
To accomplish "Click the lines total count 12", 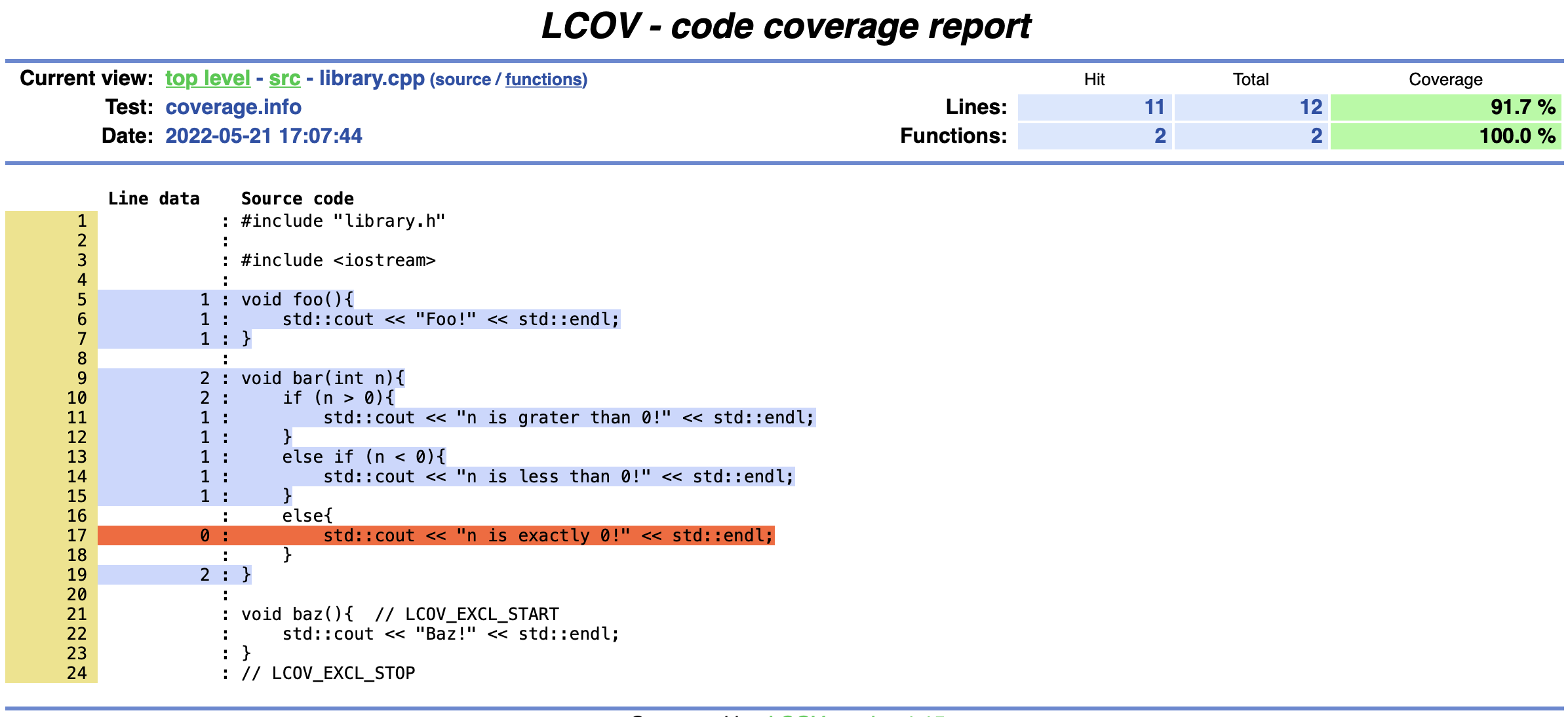I will point(1310,107).
